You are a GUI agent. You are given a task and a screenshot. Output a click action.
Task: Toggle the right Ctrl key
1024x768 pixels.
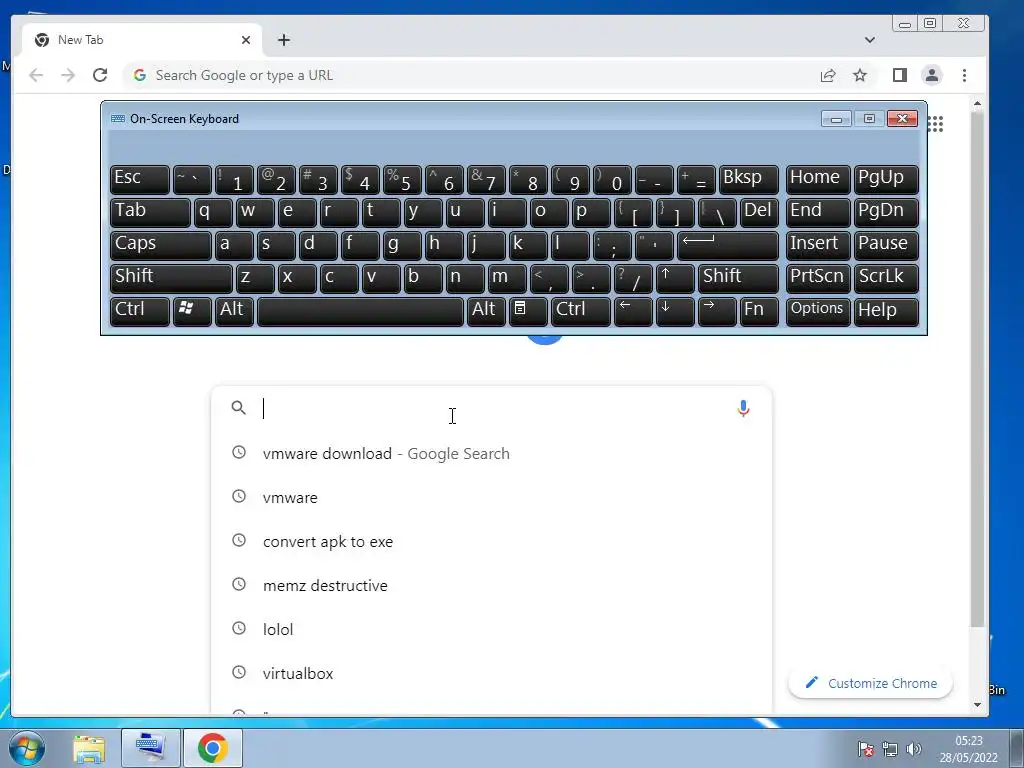click(581, 311)
